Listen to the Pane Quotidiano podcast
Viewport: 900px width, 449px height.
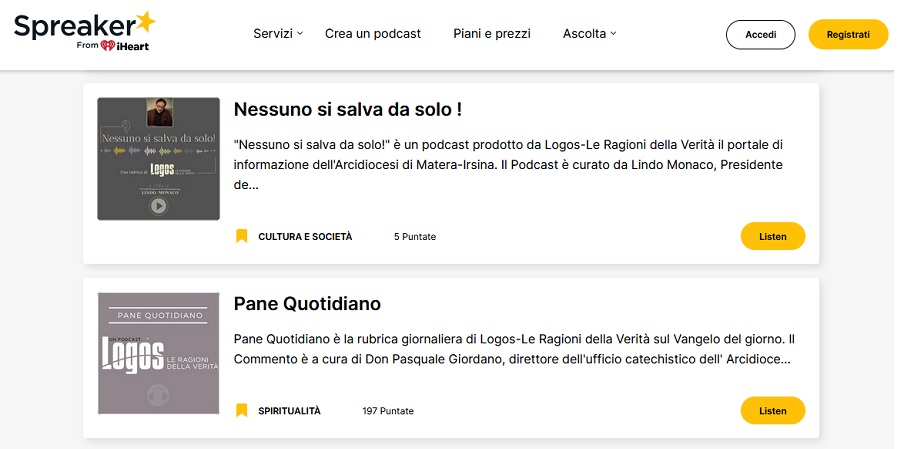coord(773,411)
